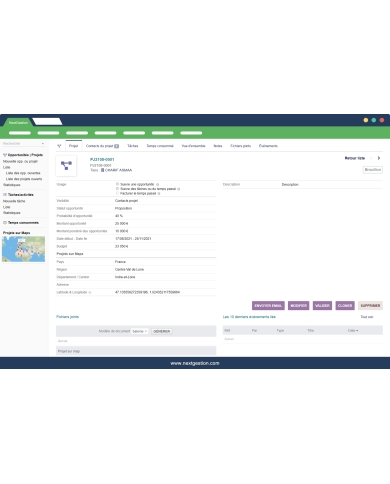390x484 pixels.
Task: Click the info icon after Suivre des tâches
Action: pos(179,189)
